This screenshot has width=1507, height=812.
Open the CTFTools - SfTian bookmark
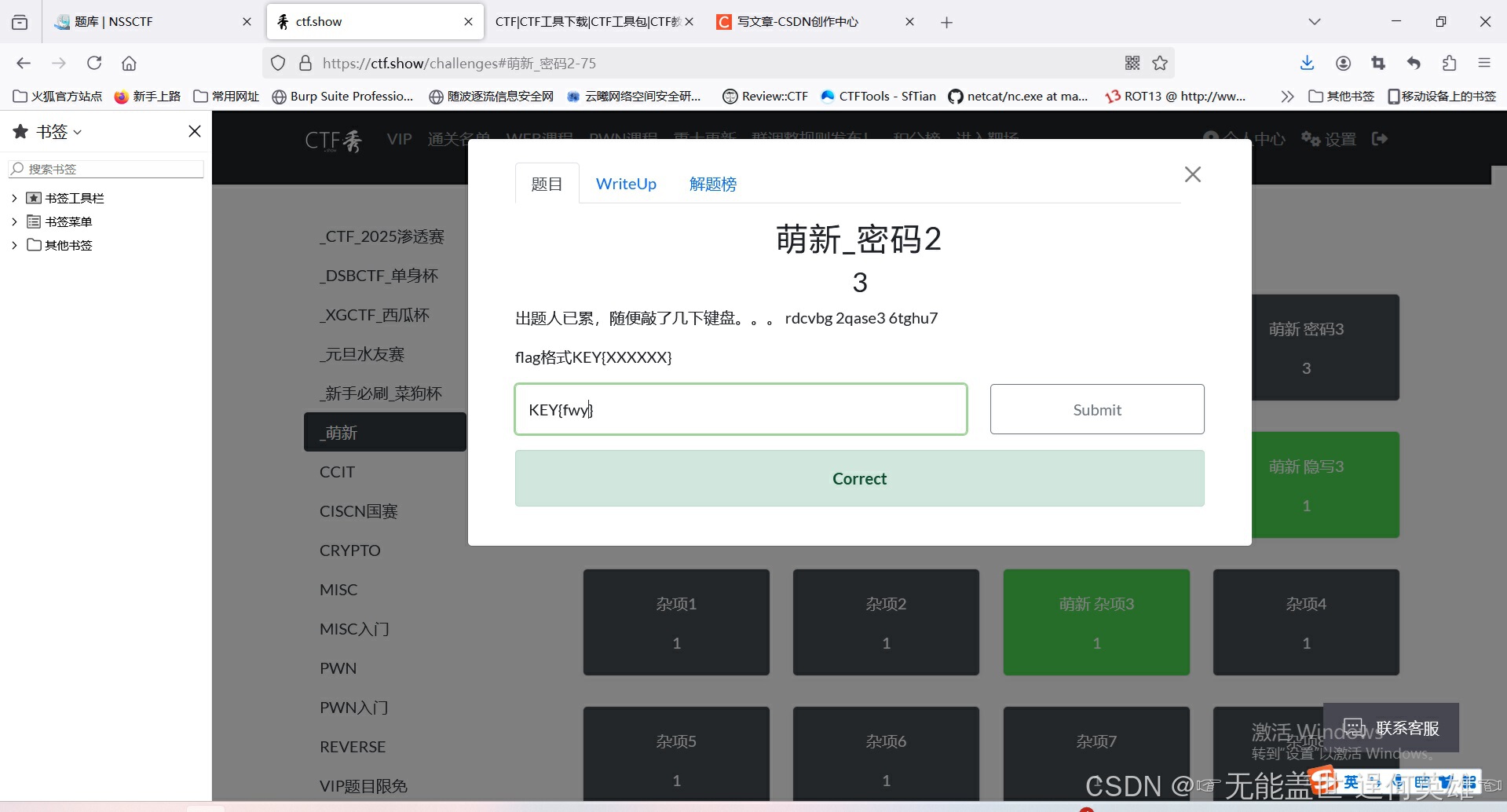(x=877, y=96)
